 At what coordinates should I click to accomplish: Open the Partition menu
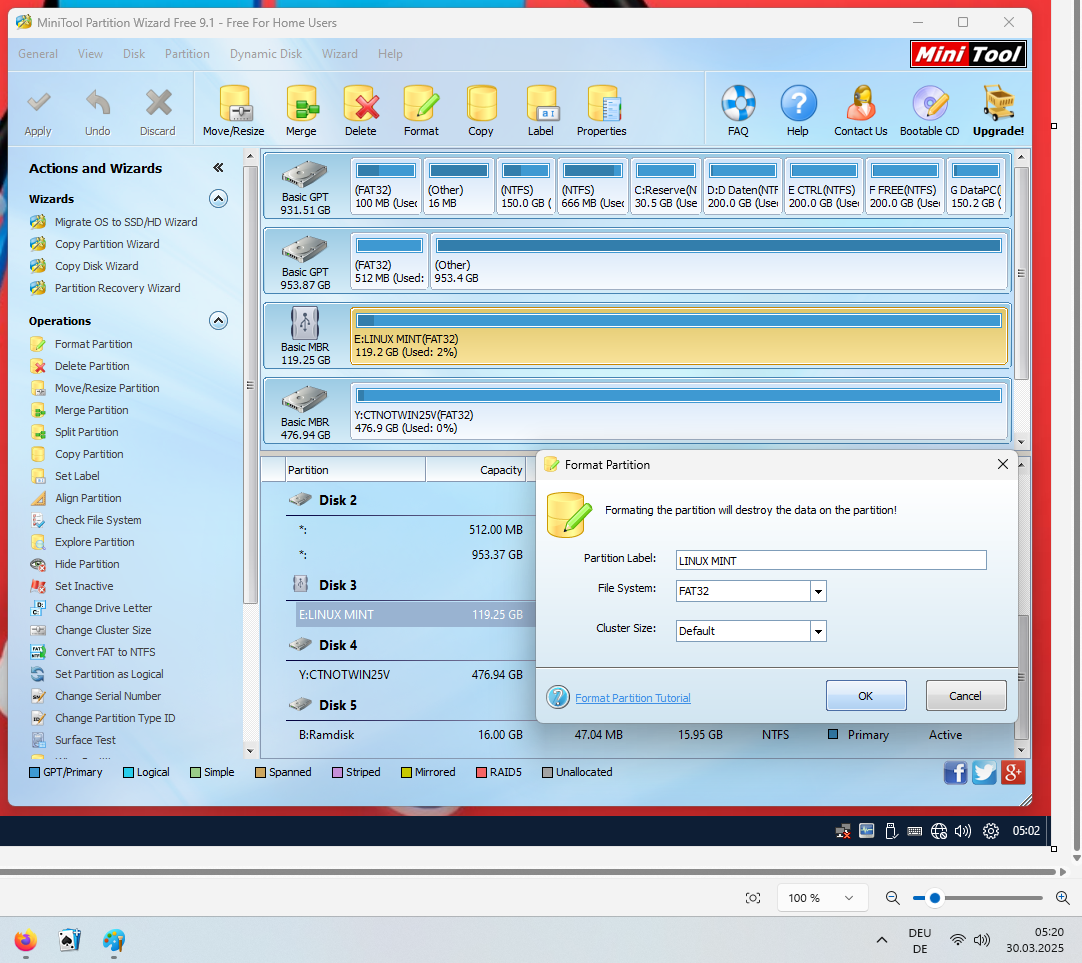[187, 54]
